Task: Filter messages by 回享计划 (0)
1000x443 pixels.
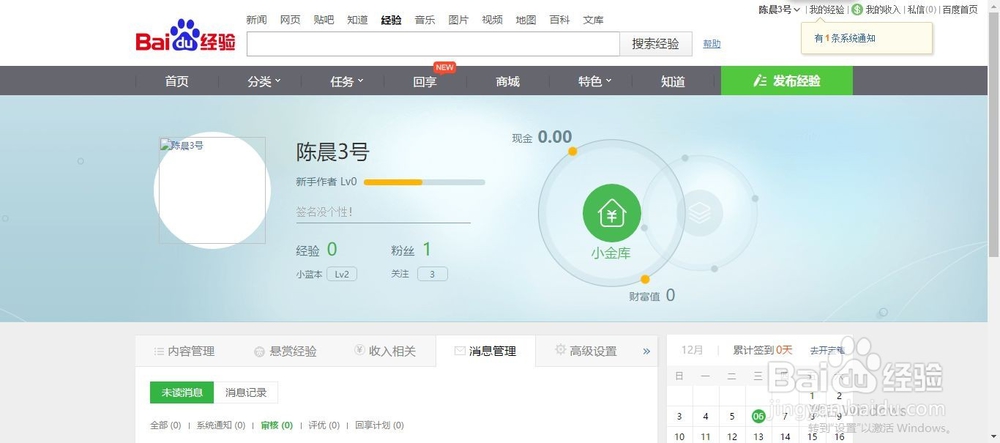Action: point(379,425)
